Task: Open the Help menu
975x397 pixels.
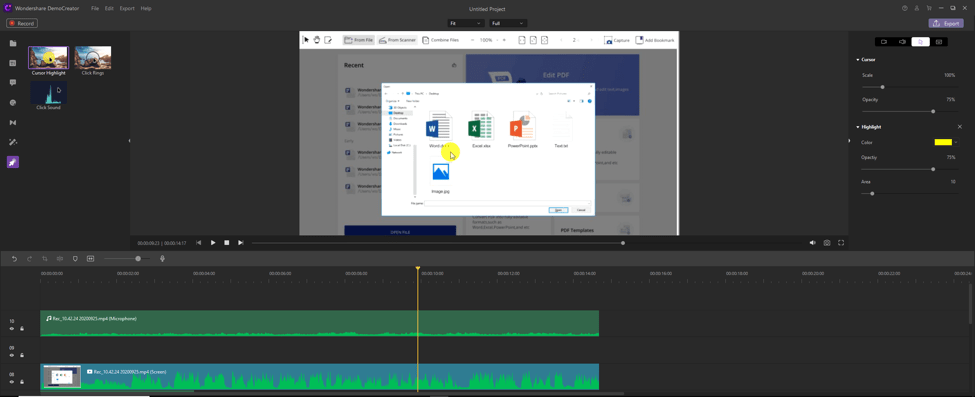Action: [x=146, y=9]
